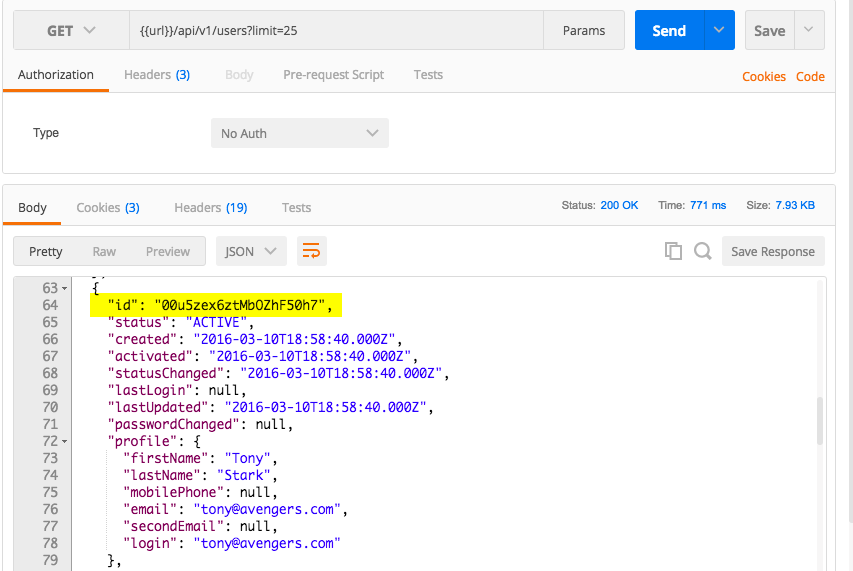Open search in response body

tap(702, 251)
